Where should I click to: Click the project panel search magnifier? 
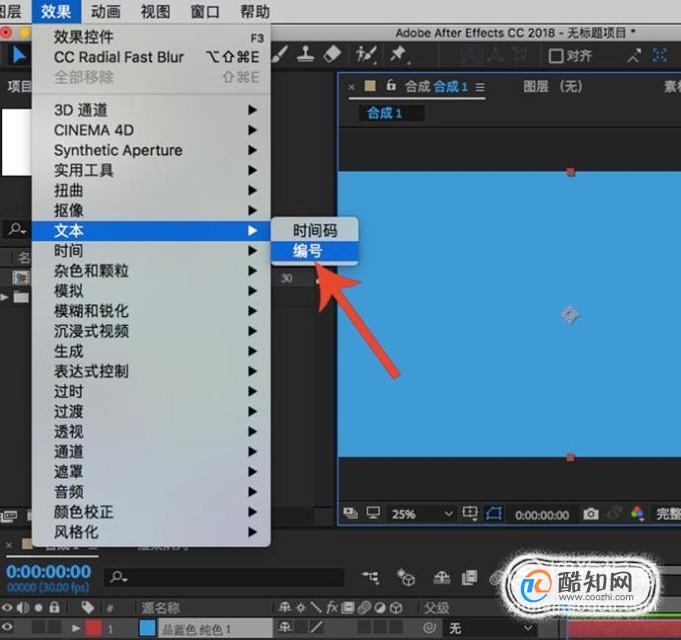click(17, 228)
